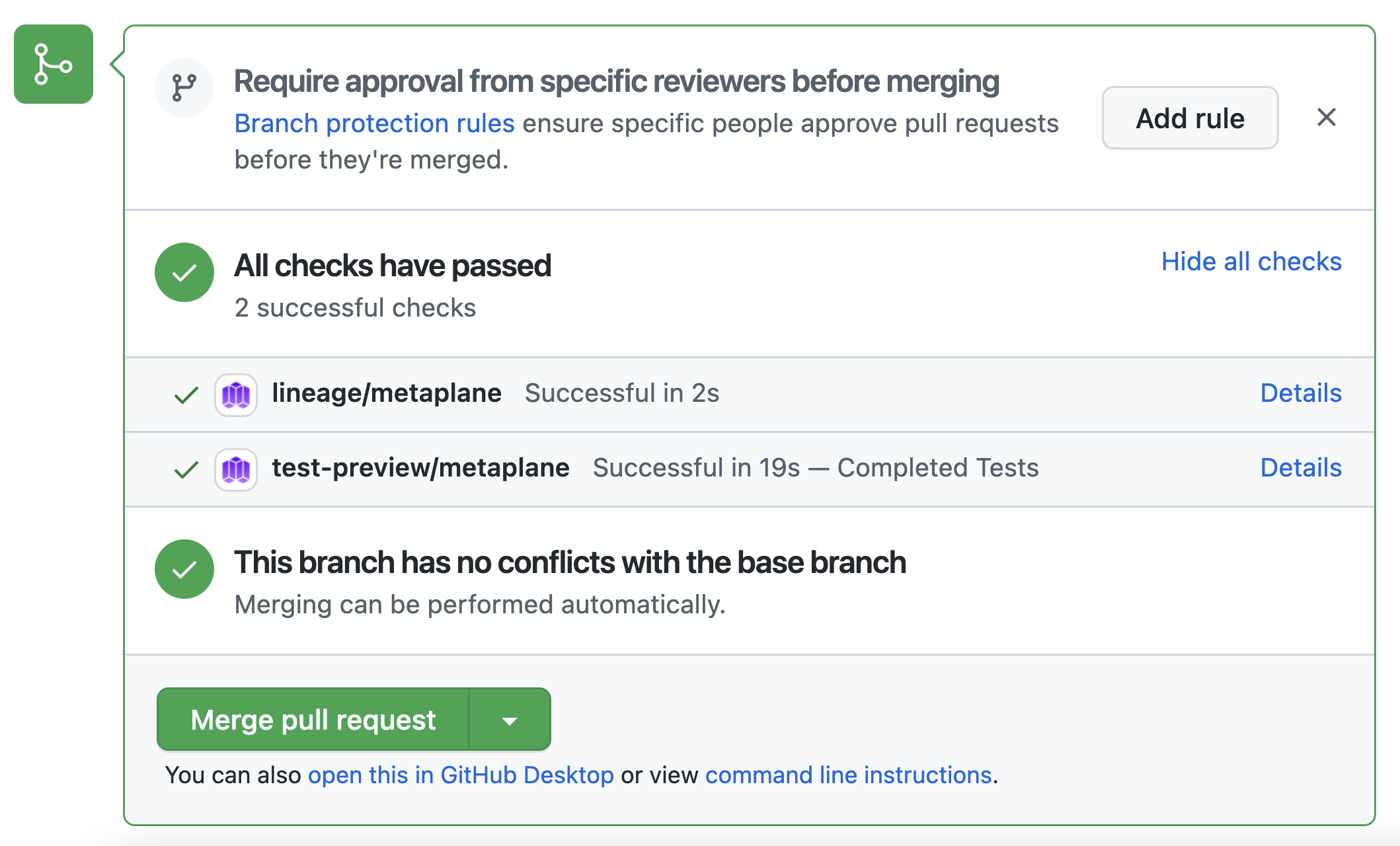Open the Branch protection rules link
1400x846 pixels.
click(374, 124)
